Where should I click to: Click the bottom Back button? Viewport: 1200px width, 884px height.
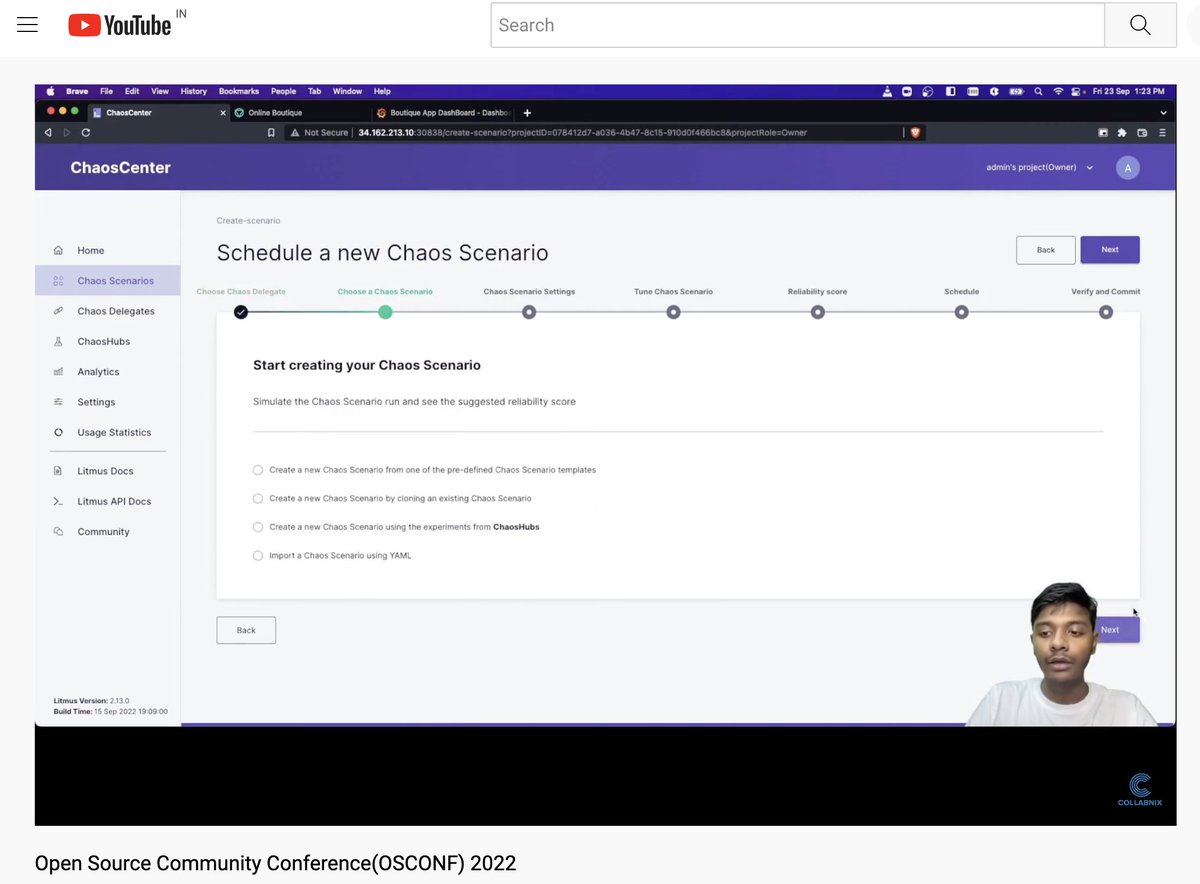click(246, 630)
